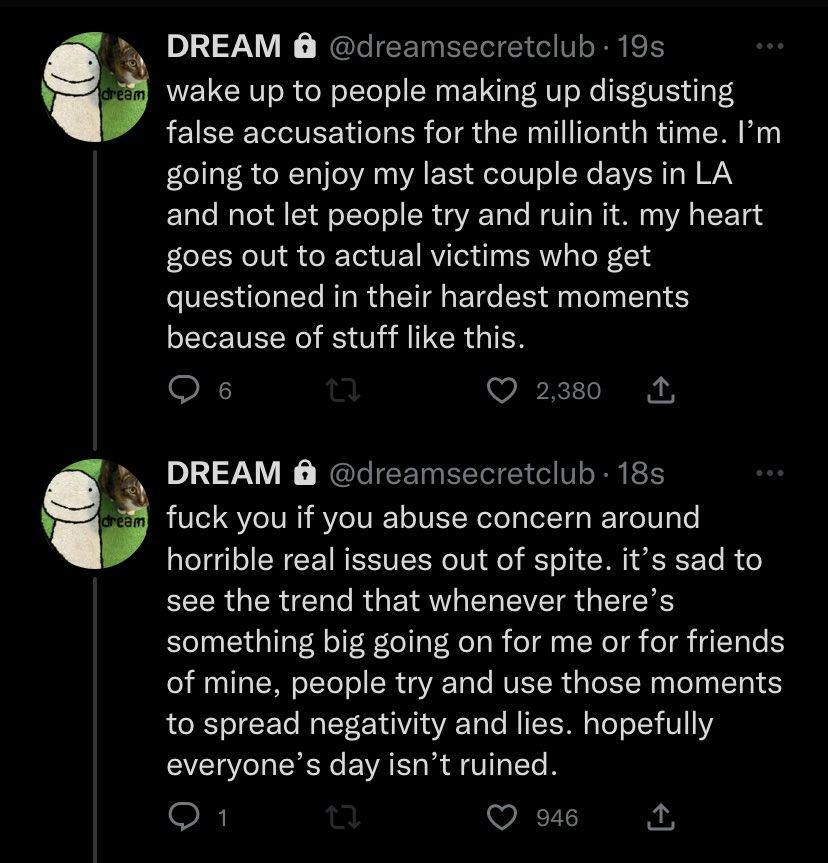Open second tweet about spreading negativity
828x863 pixels.
click(475, 641)
